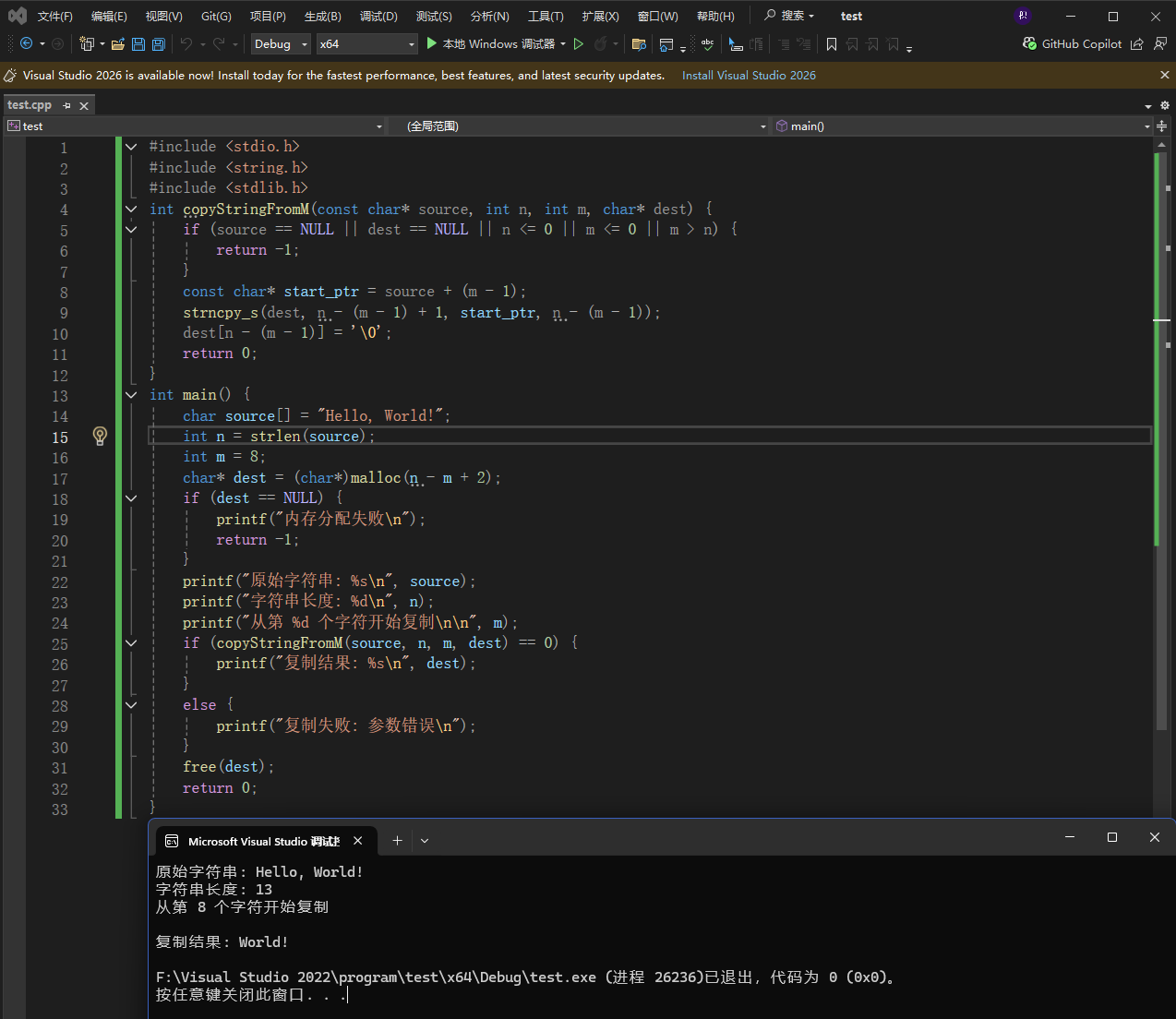Open the x64 platform dropdown
The image size is (1176, 1019).
366,43
